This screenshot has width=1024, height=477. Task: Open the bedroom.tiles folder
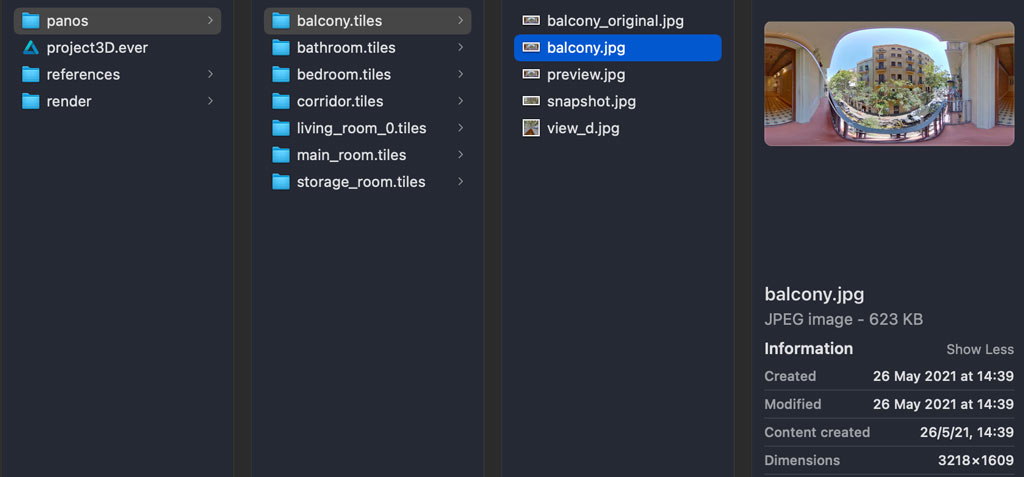tap(343, 75)
